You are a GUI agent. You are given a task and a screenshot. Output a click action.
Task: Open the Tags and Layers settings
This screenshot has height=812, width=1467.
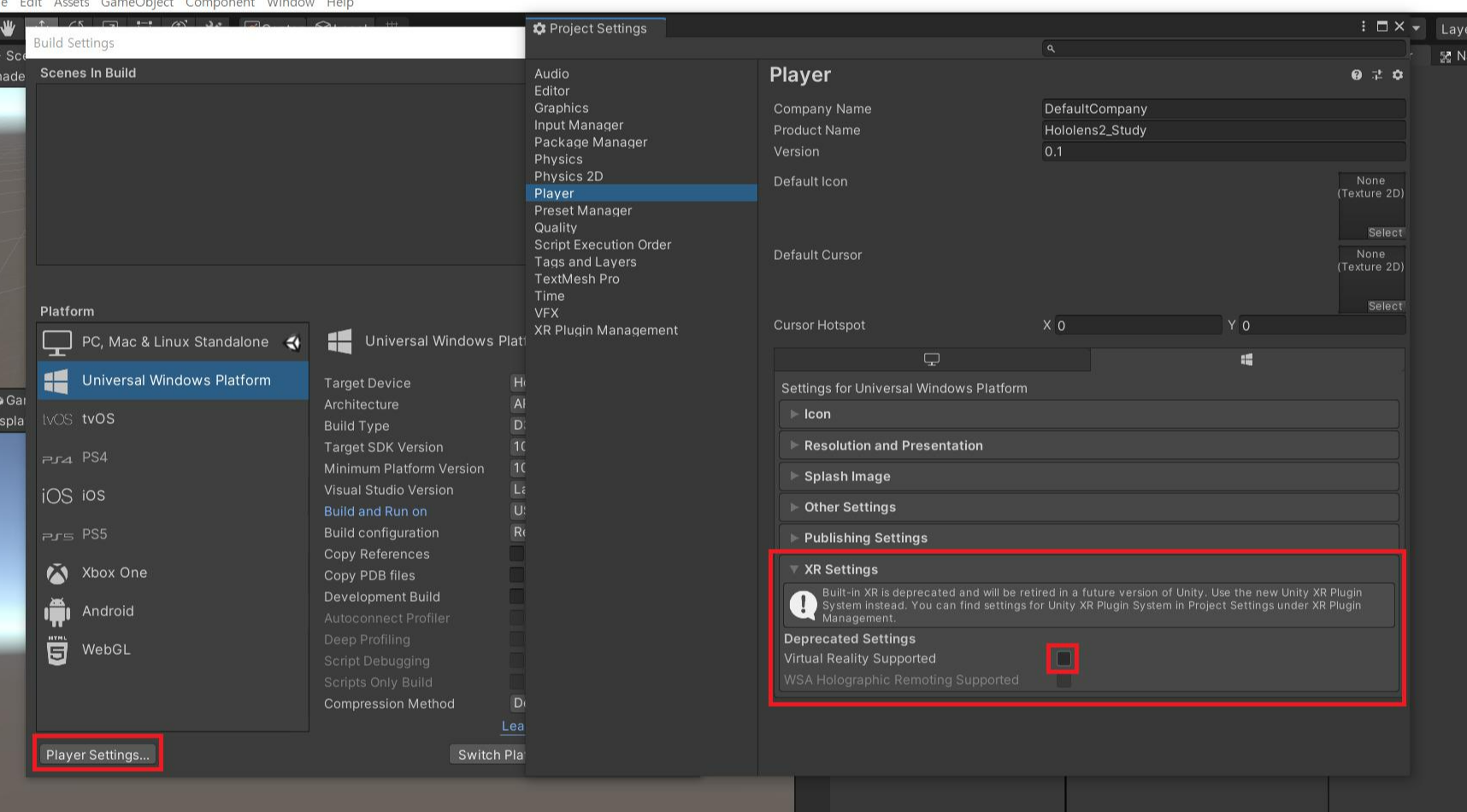tap(641, 262)
